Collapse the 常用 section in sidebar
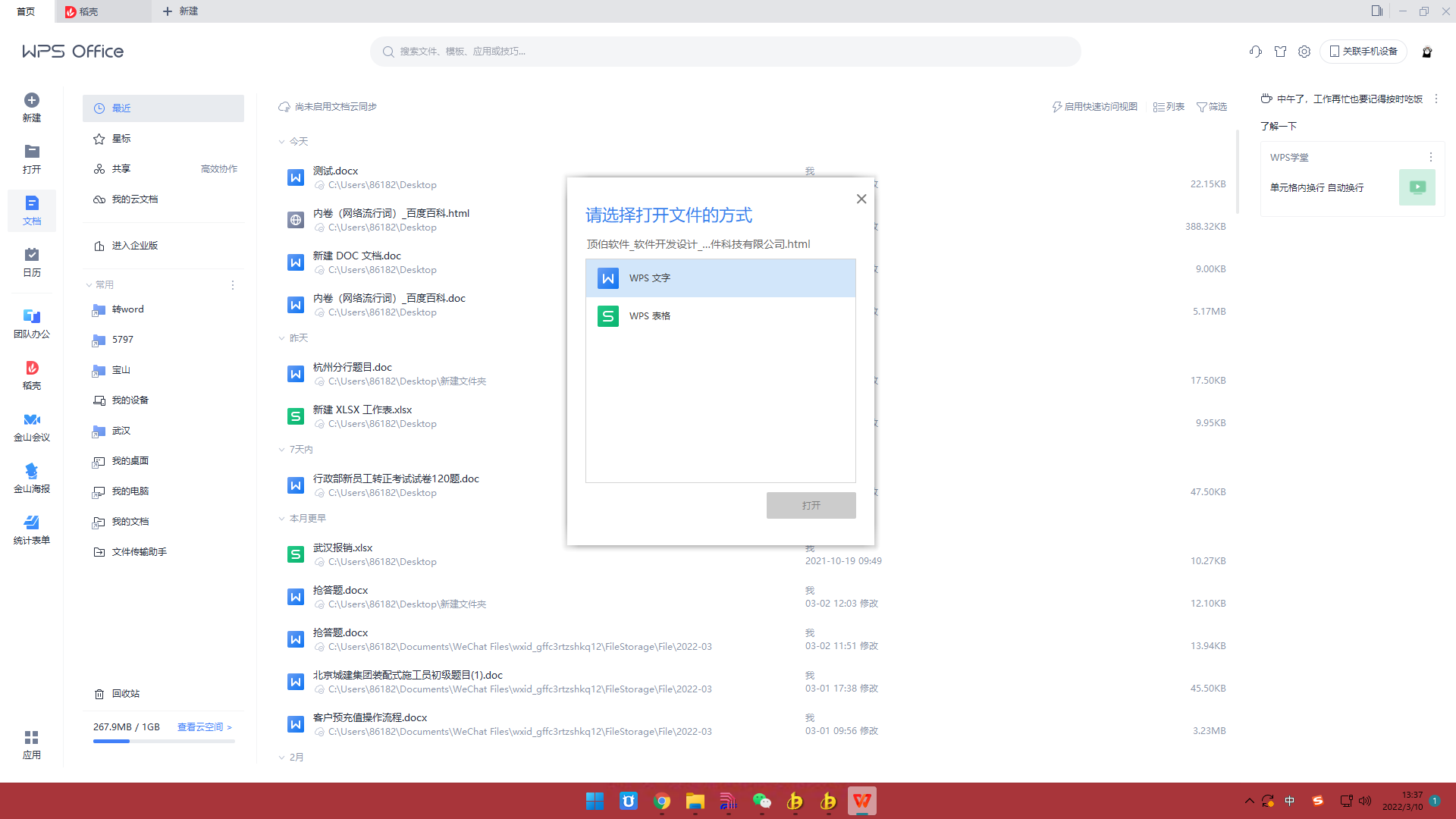 click(89, 285)
